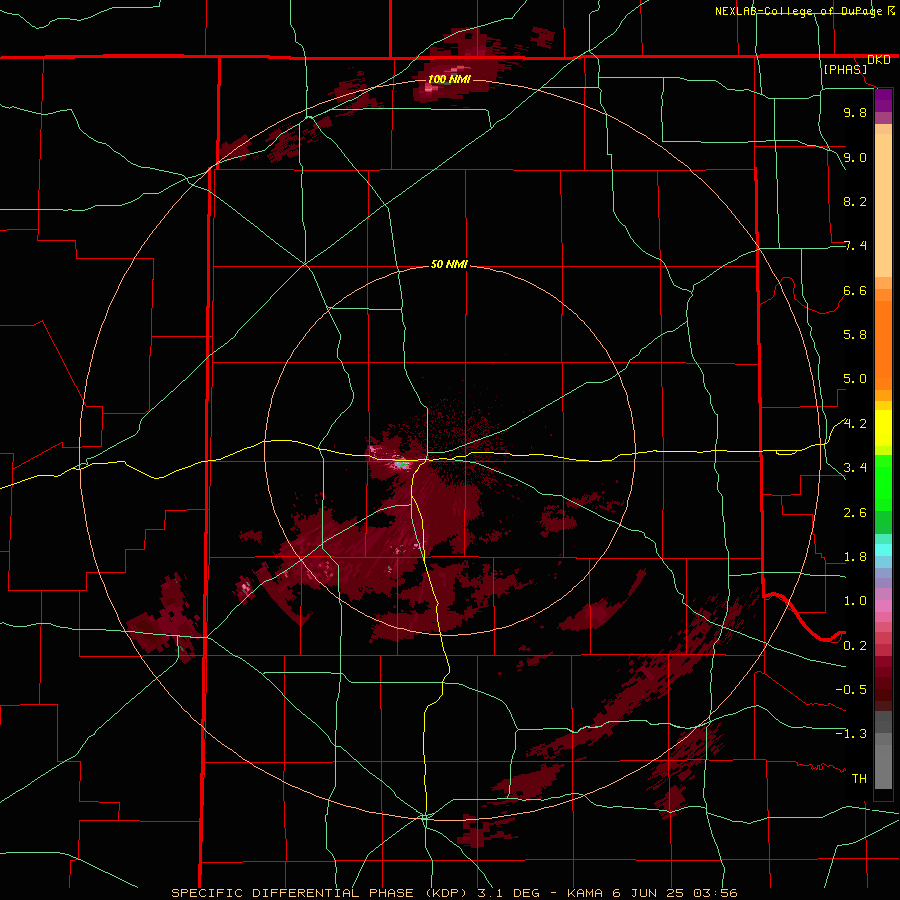Click the 9.8 scale value
This screenshot has height=900, width=900.
[855, 112]
